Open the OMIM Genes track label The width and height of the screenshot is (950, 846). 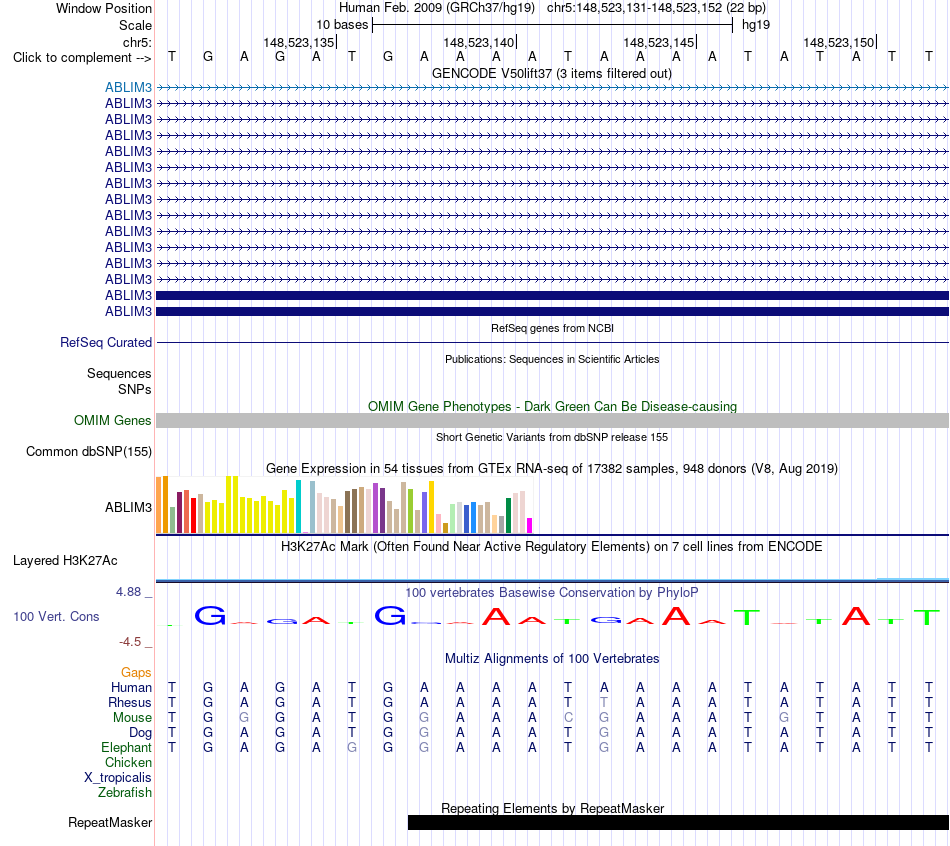coord(112,421)
